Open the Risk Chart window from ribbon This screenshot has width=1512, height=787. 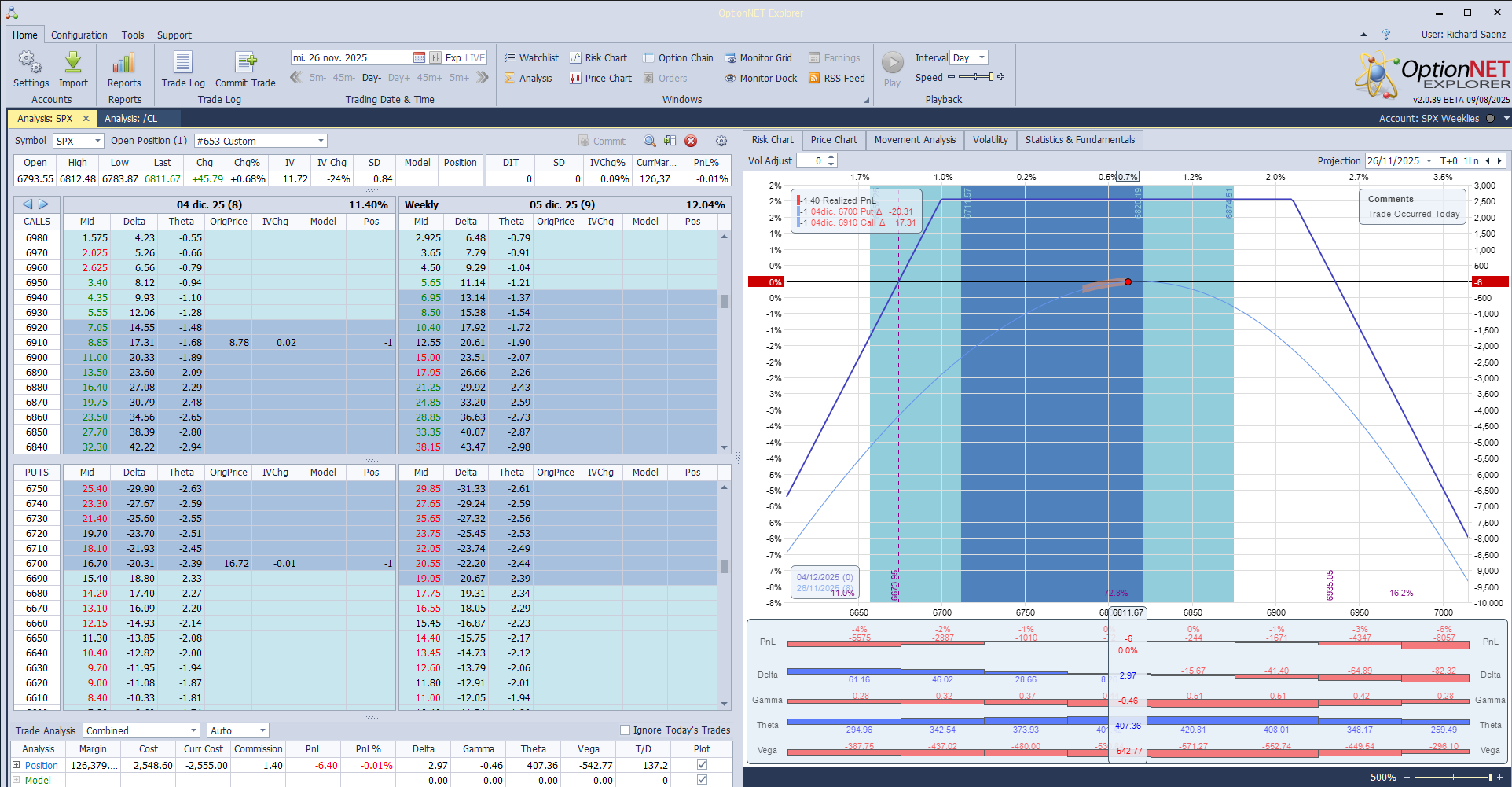tap(599, 57)
